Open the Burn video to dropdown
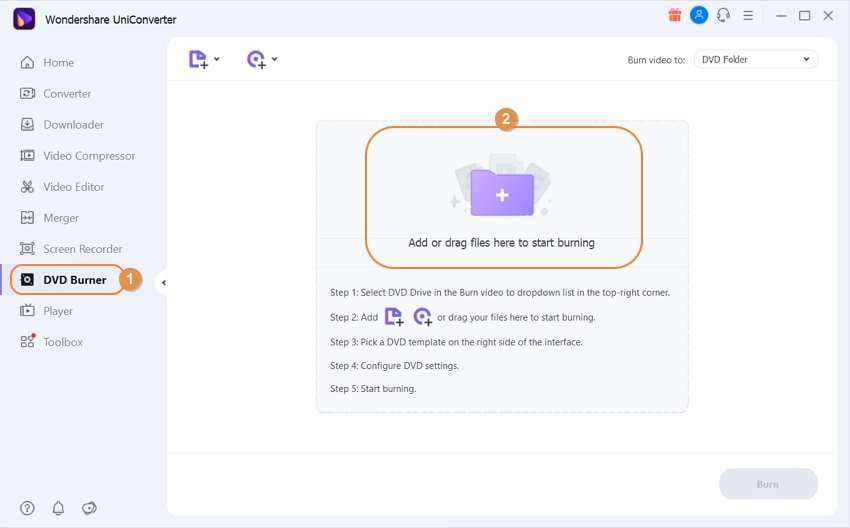Image resolution: width=850 pixels, height=528 pixels. [756, 60]
